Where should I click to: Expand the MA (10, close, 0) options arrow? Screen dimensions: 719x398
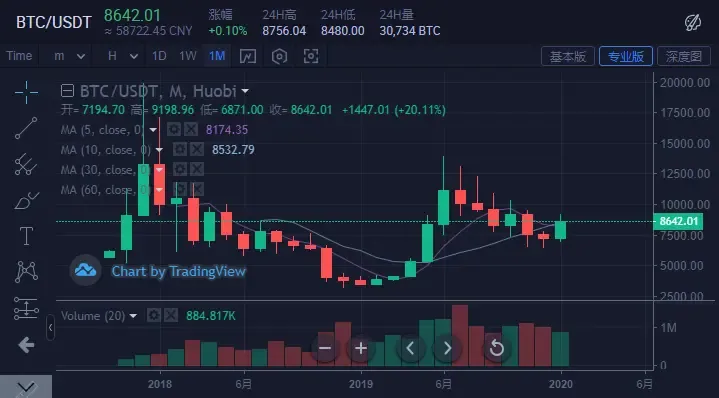point(159,150)
